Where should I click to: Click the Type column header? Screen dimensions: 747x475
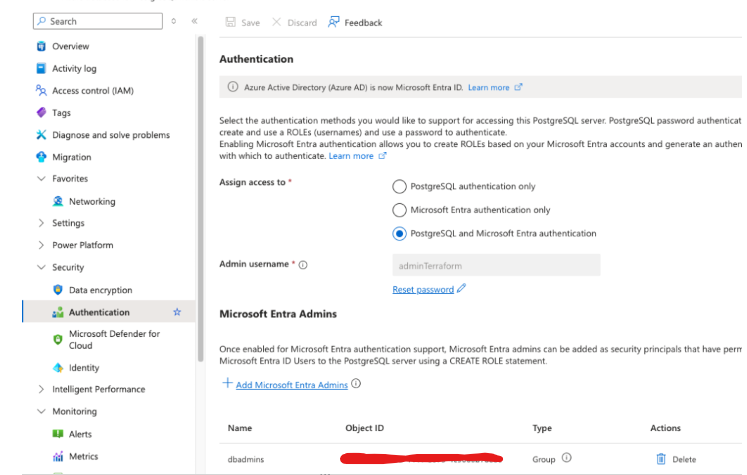tap(542, 428)
